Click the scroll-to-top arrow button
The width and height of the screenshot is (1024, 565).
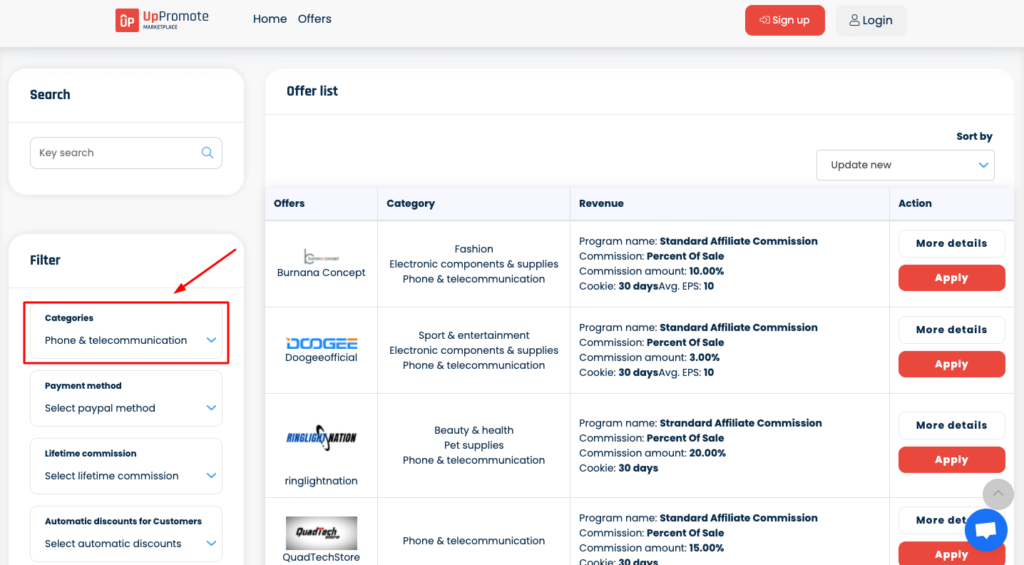click(998, 494)
